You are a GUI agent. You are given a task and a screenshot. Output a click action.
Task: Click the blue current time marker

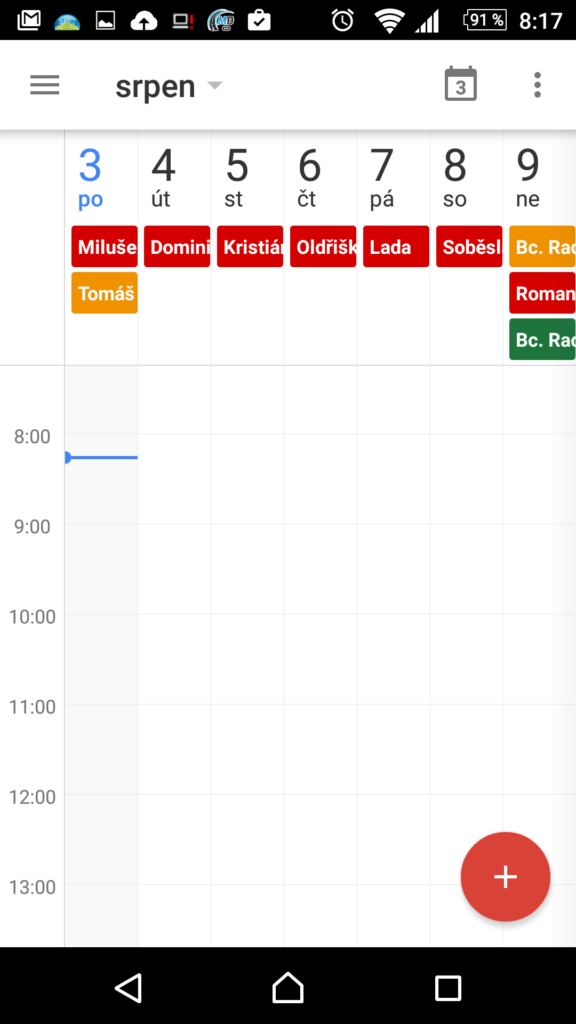tap(101, 457)
